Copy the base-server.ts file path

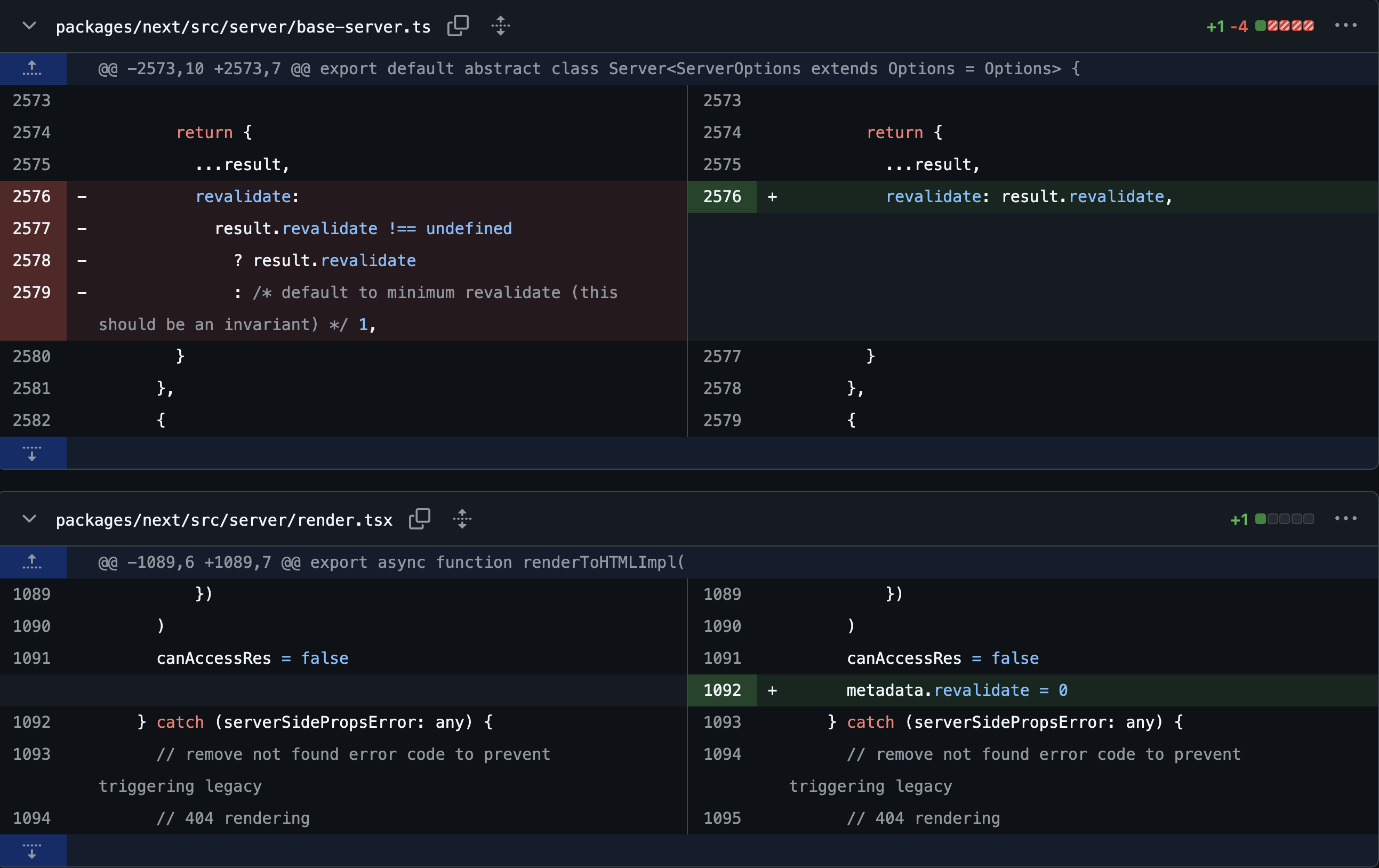tap(458, 26)
